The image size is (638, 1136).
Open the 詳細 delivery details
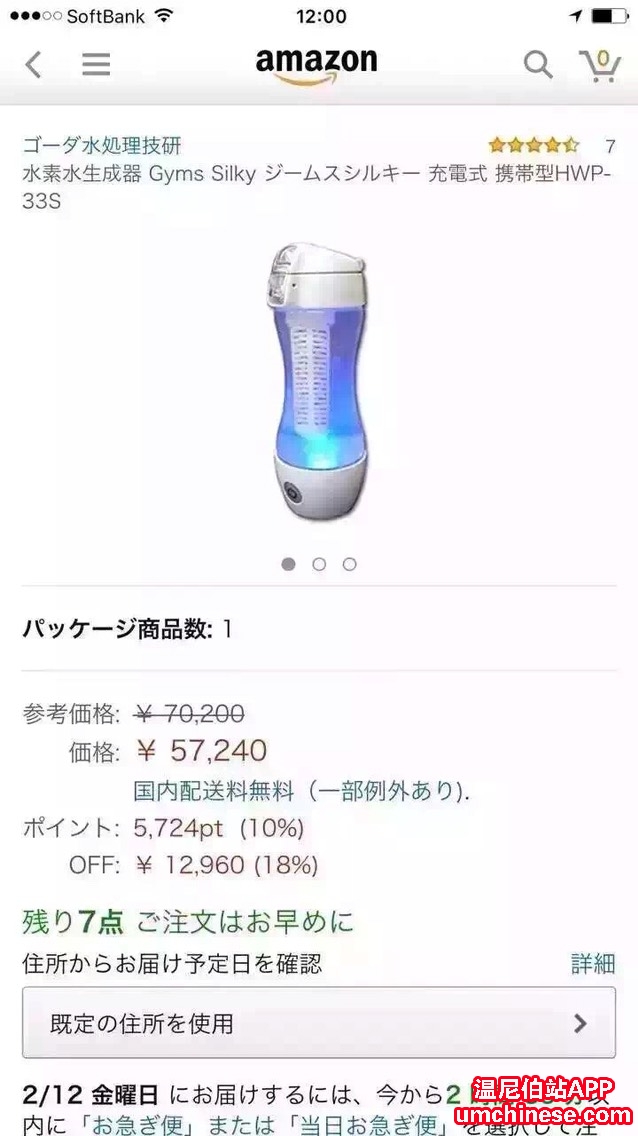pyautogui.click(x=593, y=964)
